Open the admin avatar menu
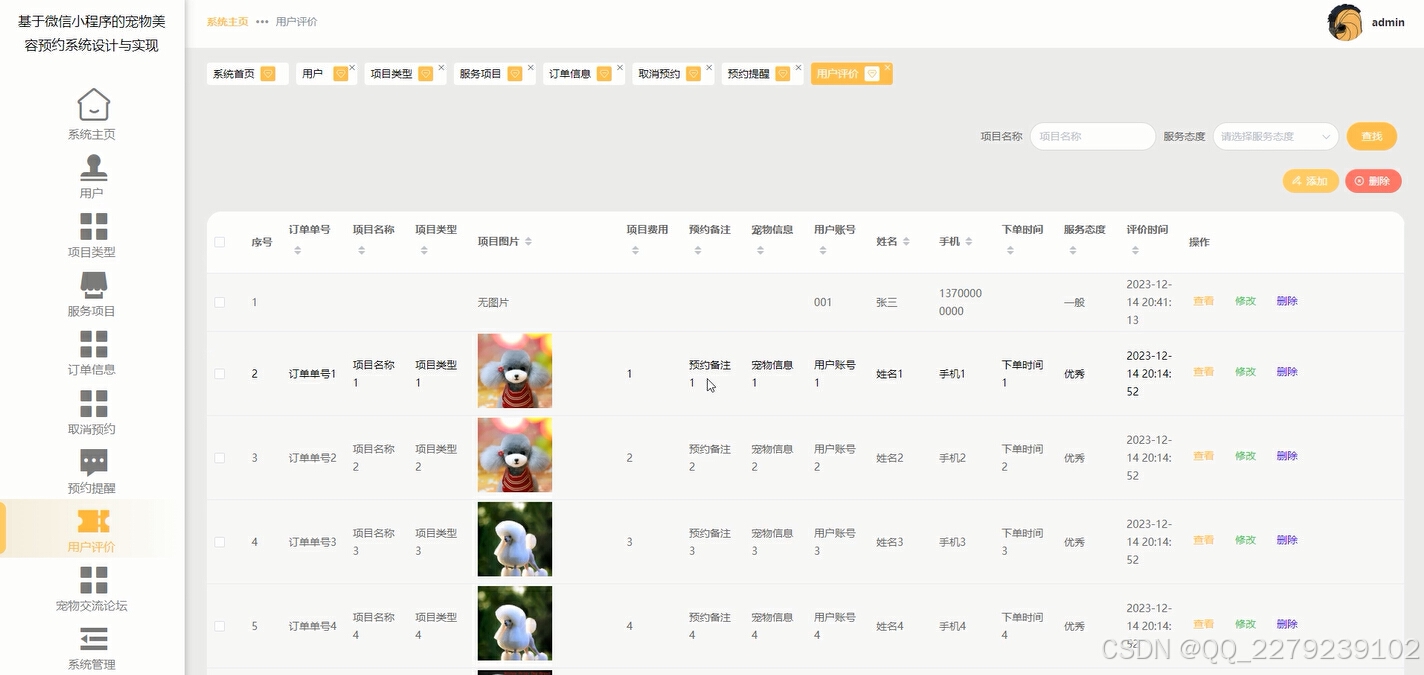The width and height of the screenshot is (1424, 675). click(x=1344, y=22)
